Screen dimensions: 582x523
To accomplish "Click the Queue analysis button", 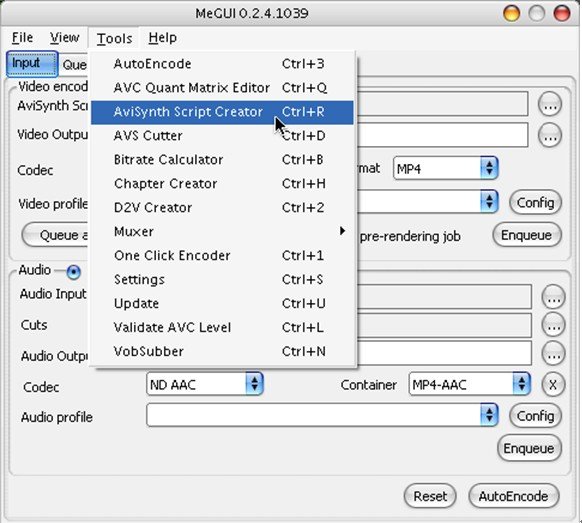I will 56,235.
